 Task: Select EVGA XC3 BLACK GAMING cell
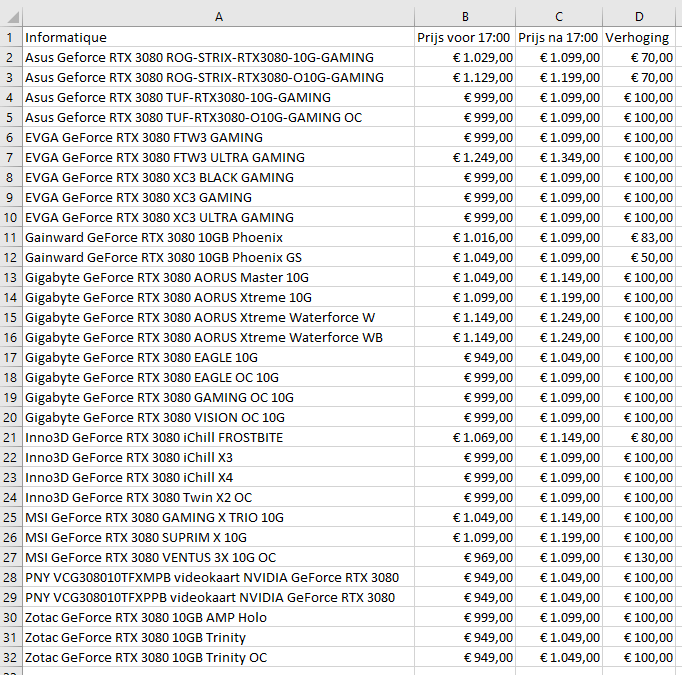pyautogui.click(x=219, y=177)
